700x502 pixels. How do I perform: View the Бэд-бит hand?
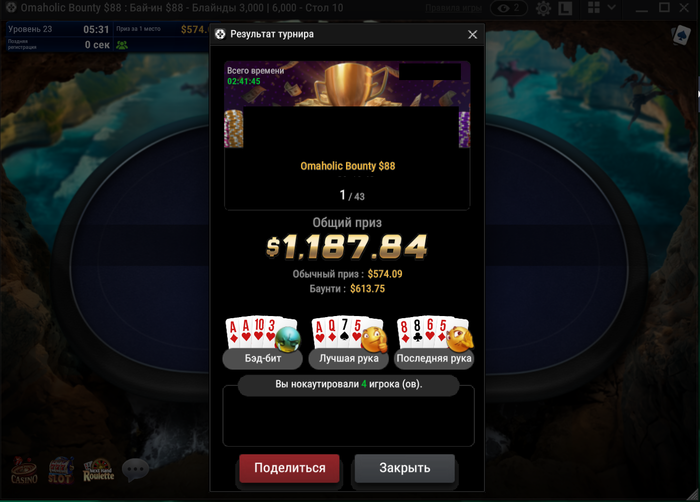coord(262,343)
